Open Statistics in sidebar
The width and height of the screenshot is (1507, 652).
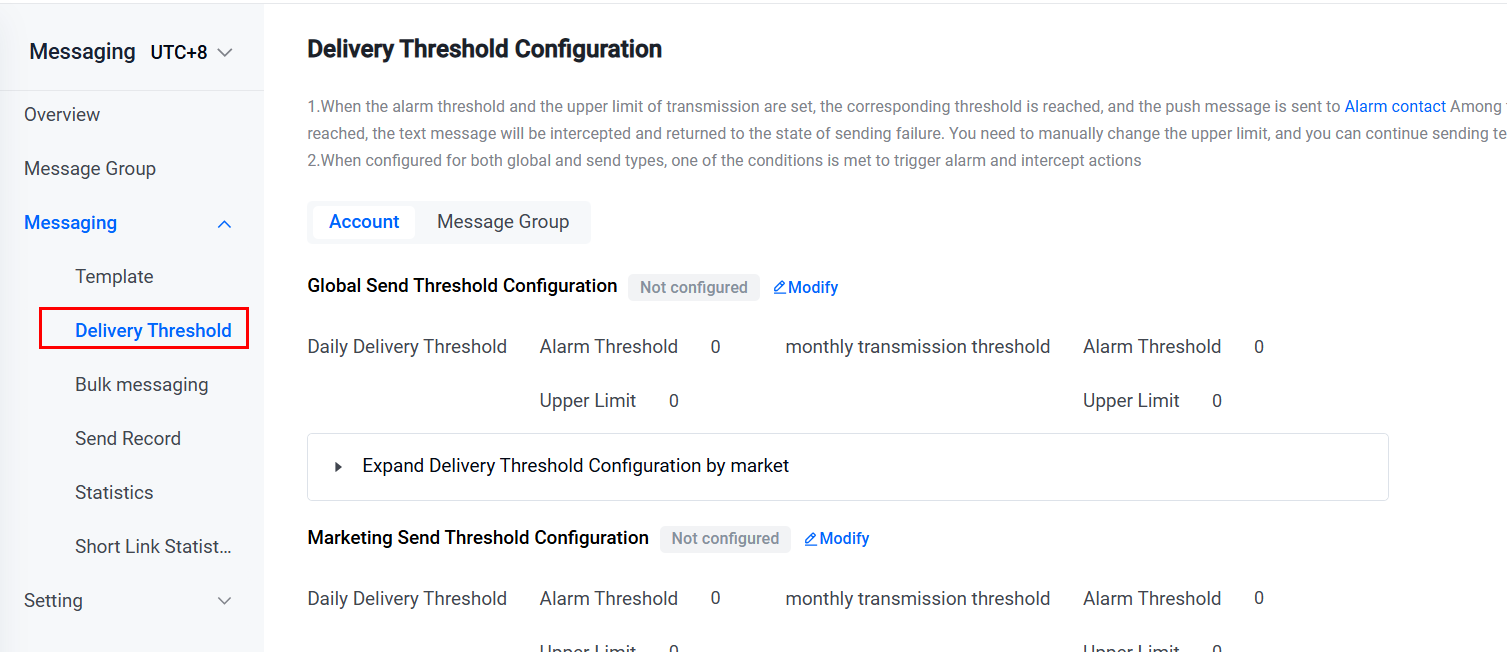114,493
